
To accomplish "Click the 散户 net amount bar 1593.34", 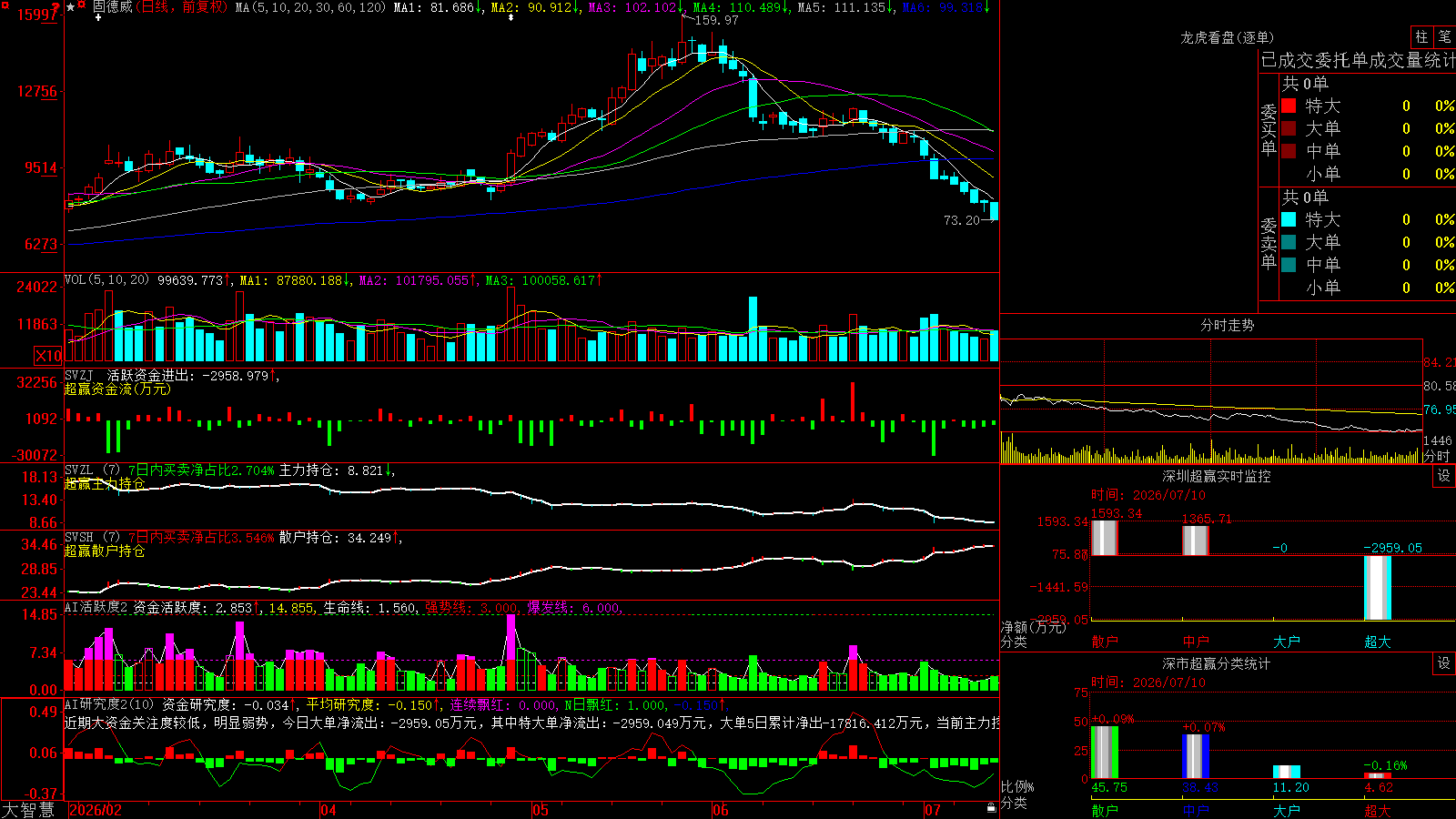I will pos(1104,537).
